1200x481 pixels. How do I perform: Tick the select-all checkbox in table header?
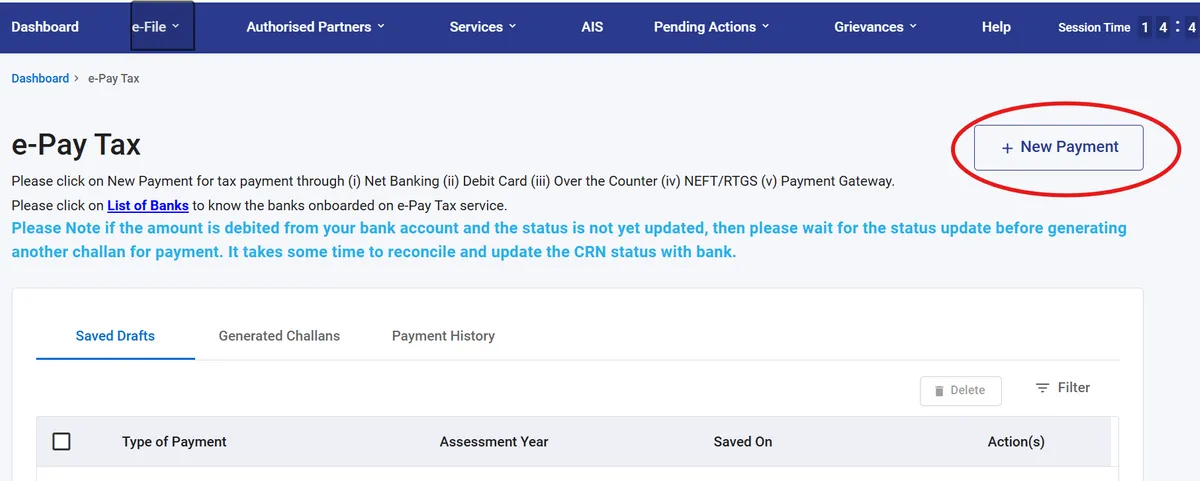pos(61,441)
